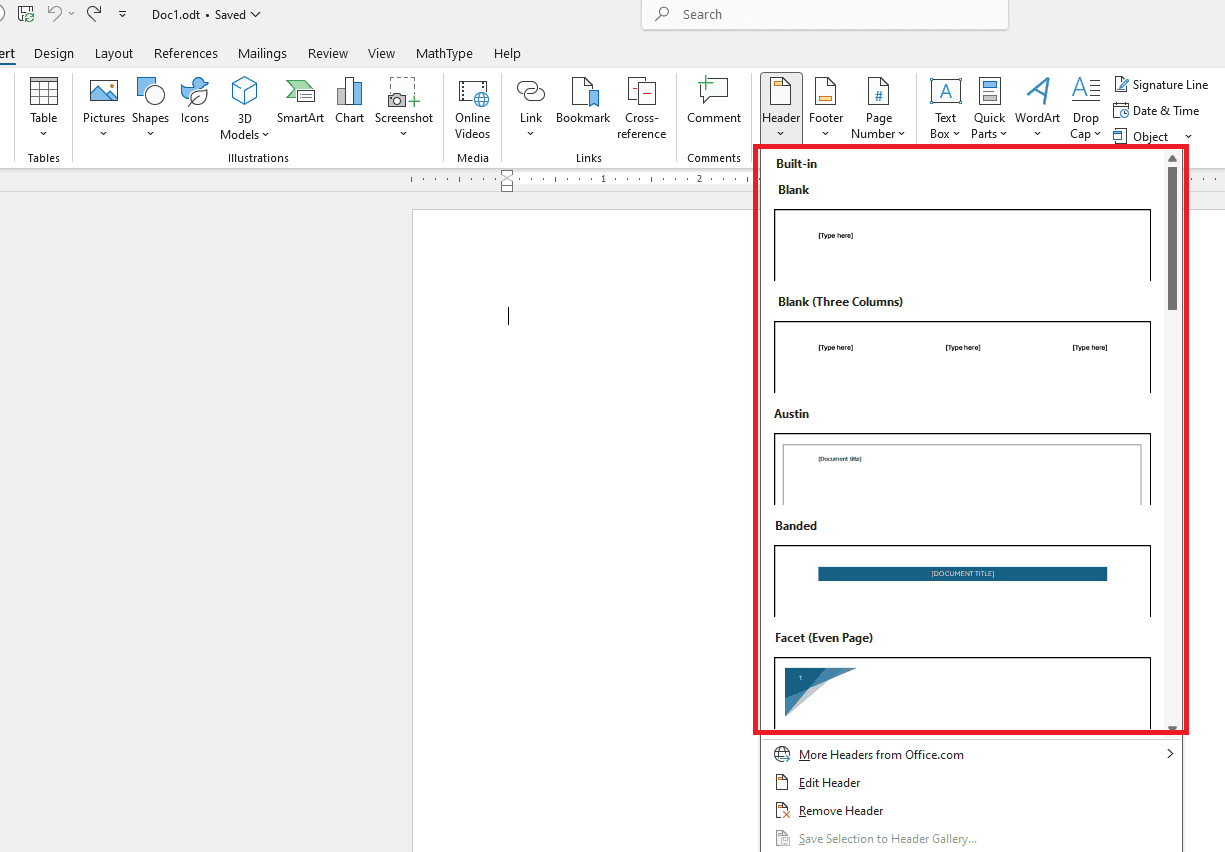
Task: Insert a Chart
Action: [350, 100]
